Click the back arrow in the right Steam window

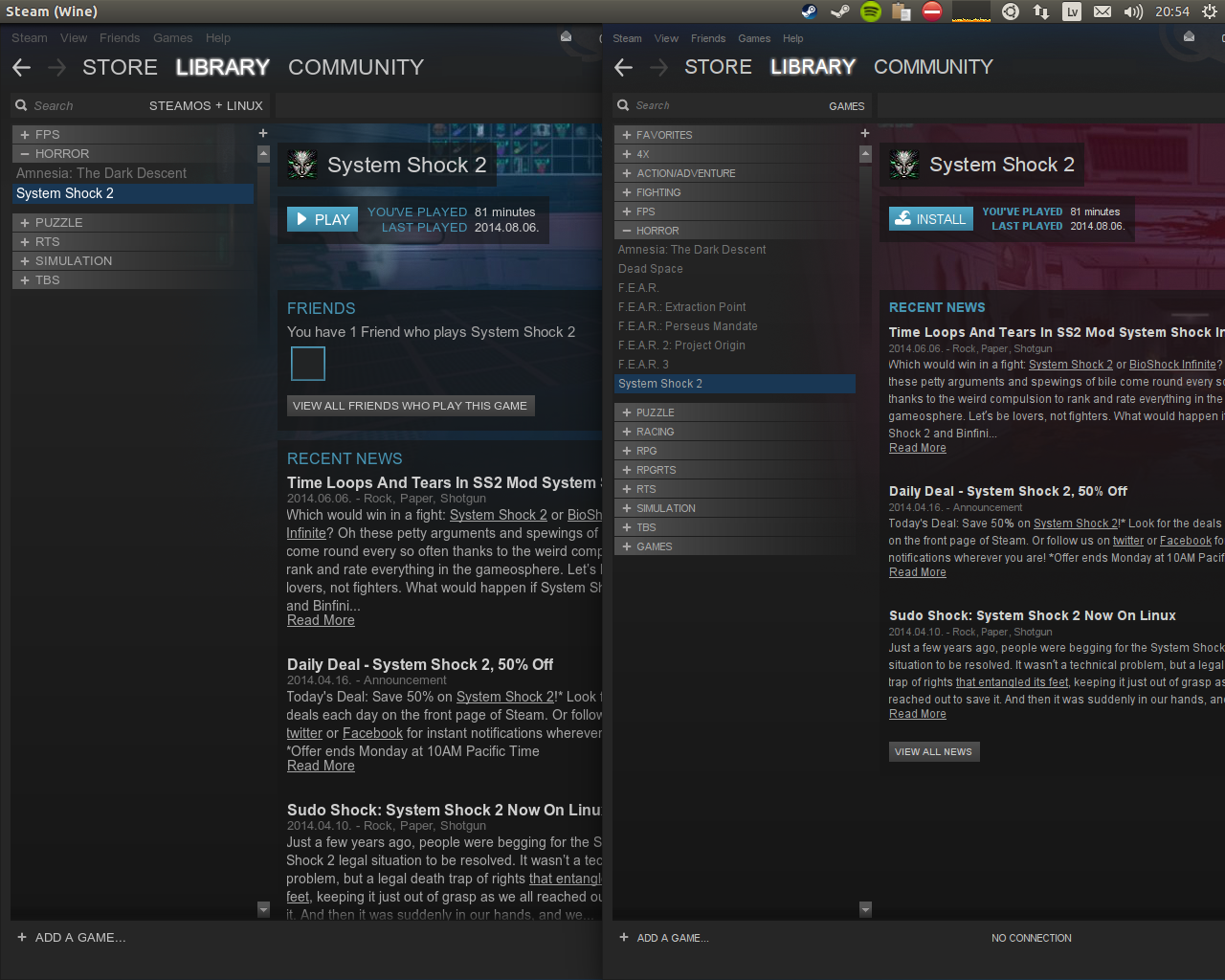coord(624,67)
